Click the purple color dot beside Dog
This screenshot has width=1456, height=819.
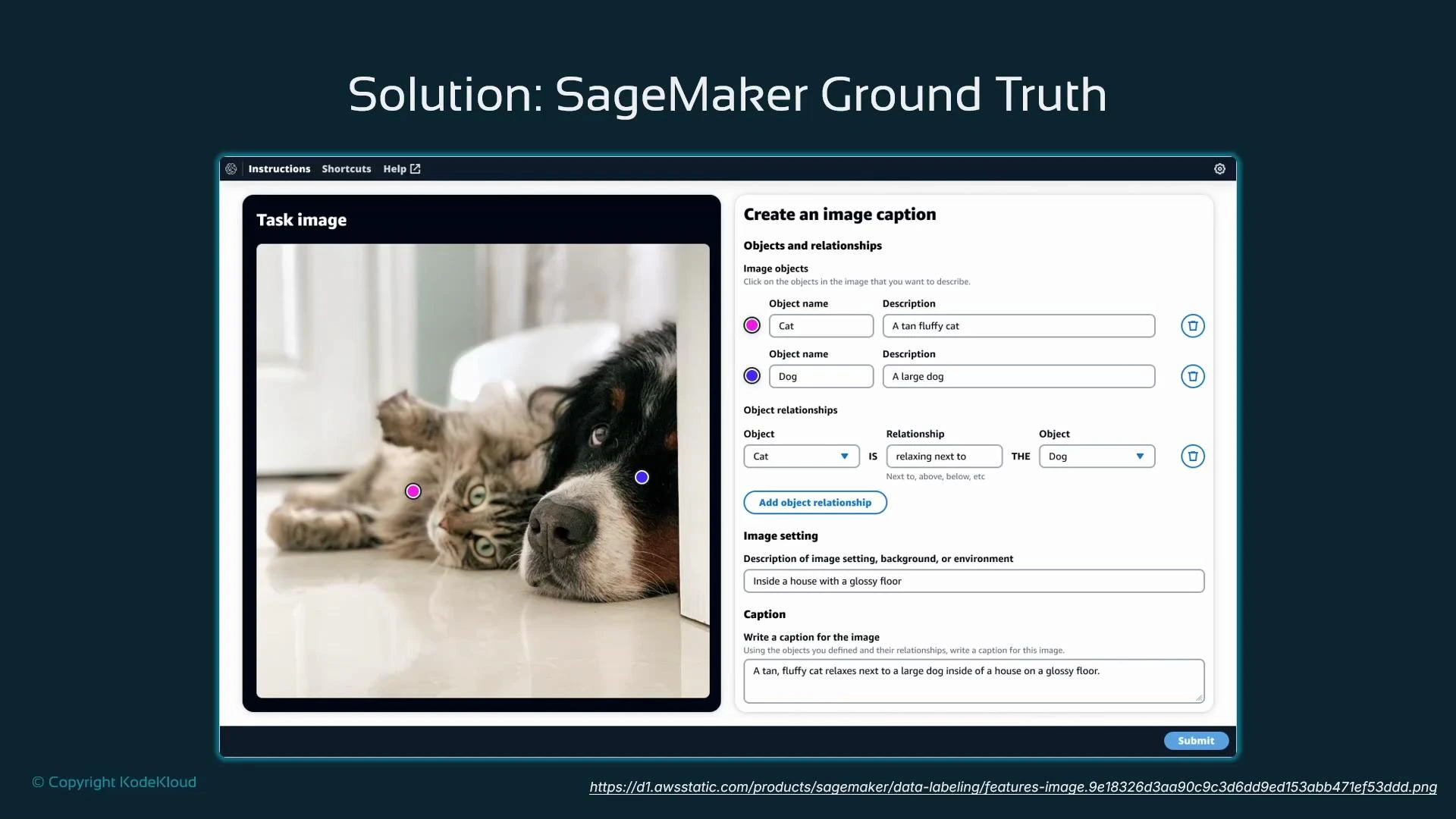click(752, 375)
